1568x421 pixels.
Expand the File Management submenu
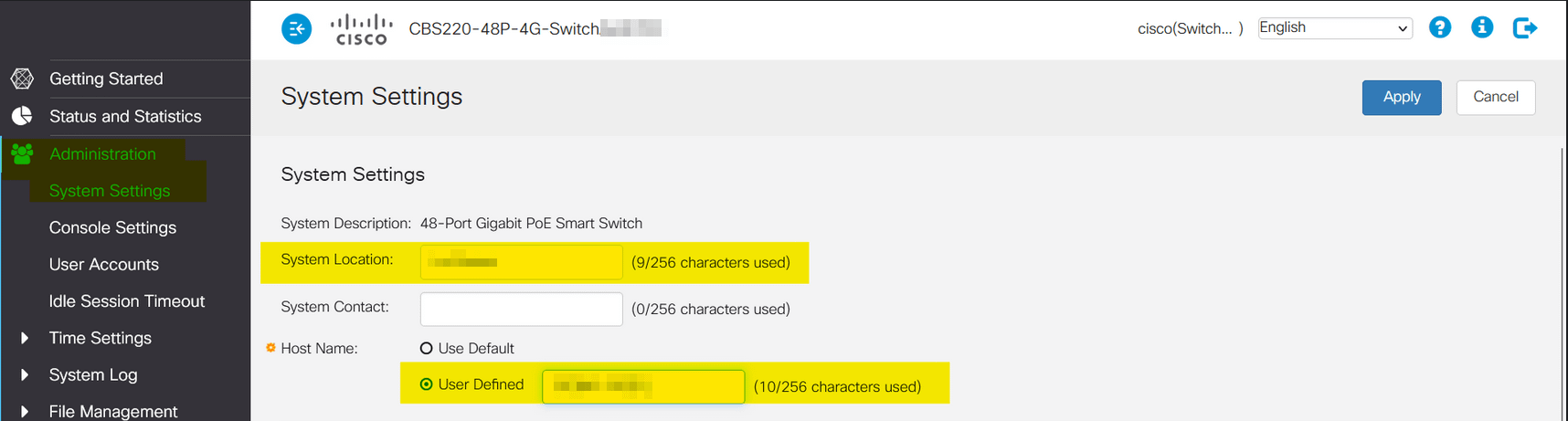tap(25, 411)
